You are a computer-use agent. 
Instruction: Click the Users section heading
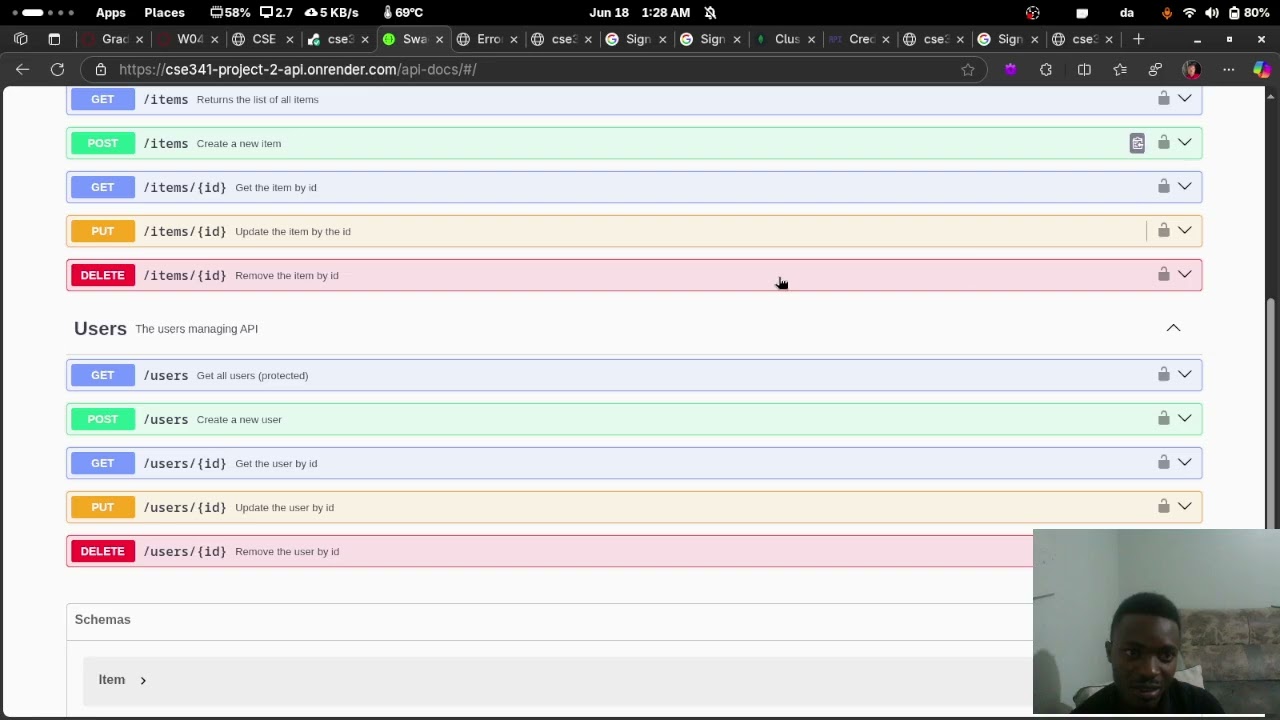click(100, 328)
